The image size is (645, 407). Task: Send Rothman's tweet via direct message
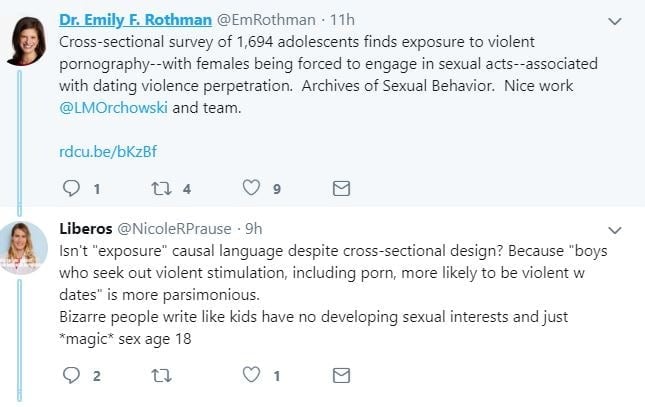(x=340, y=188)
